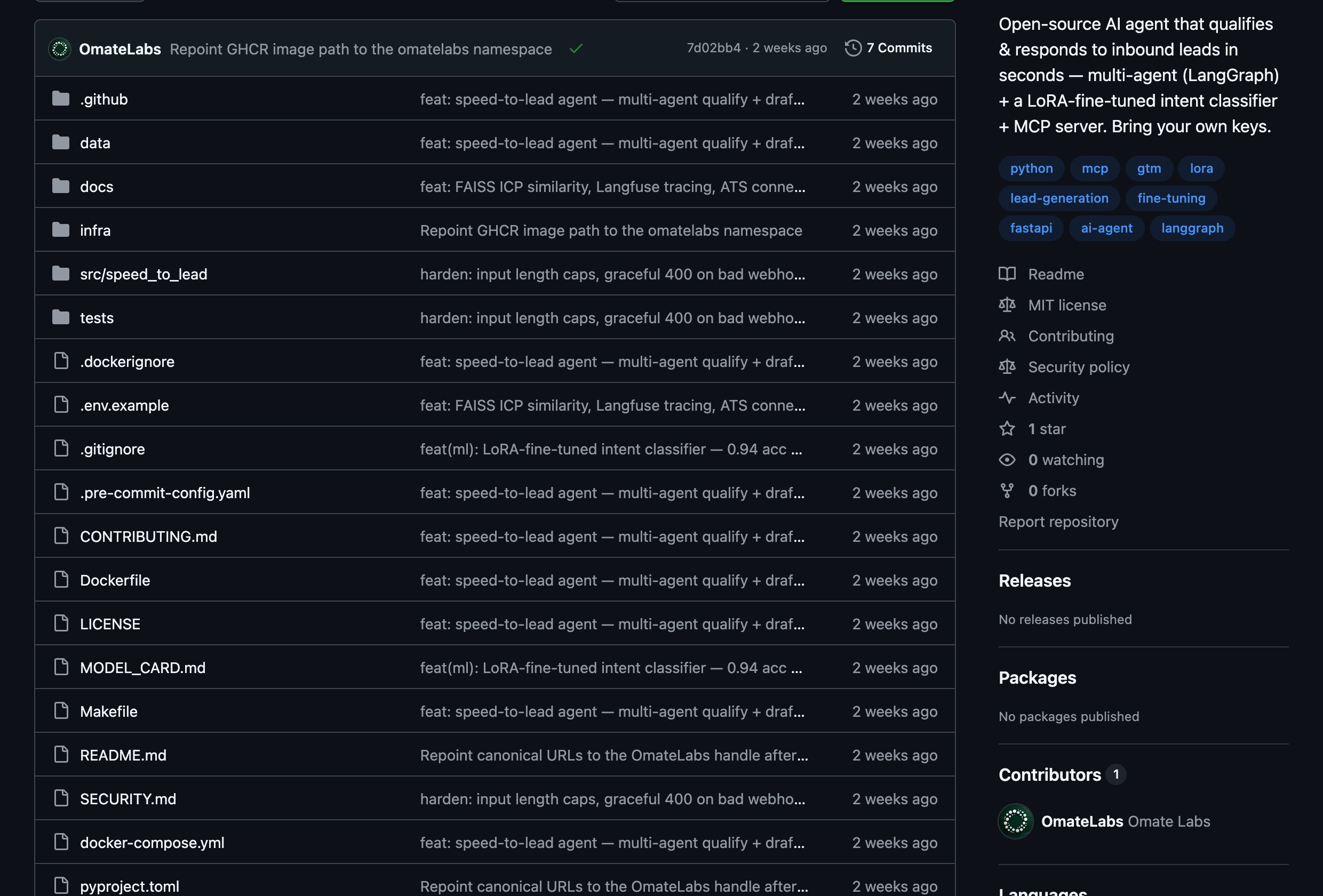Click the Activity pulse icon
This screenshot has width=1323, height=896.
[x=1007, y=398]
